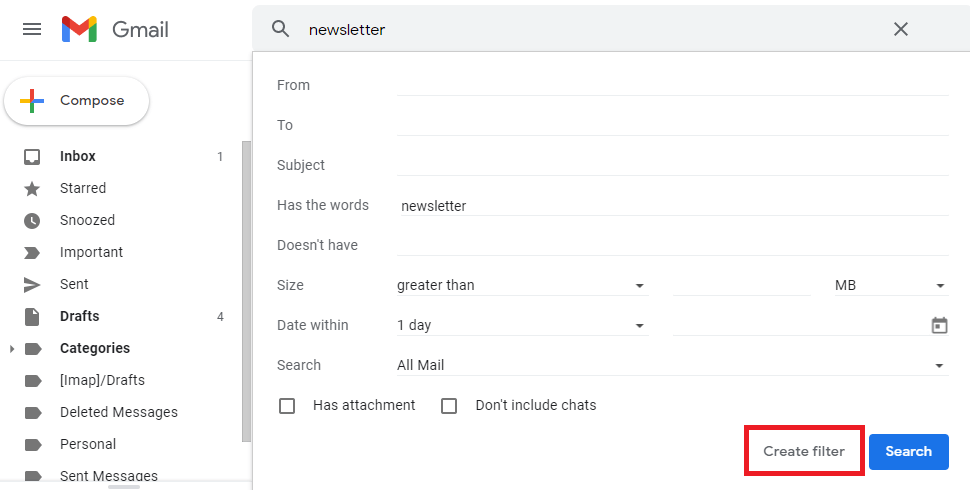Viewport: 970px width, 490px height.
Task: Open the Starred folder
Action: click(82, 188)
